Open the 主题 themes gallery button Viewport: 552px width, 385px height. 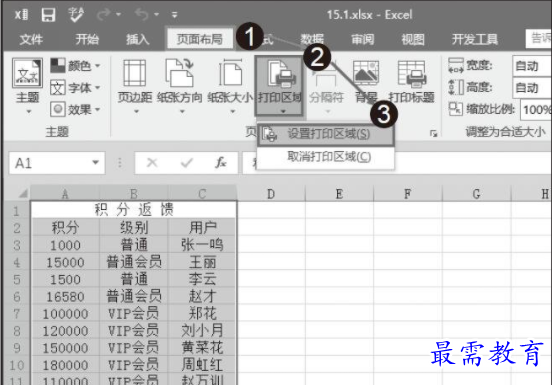(27, 86)
